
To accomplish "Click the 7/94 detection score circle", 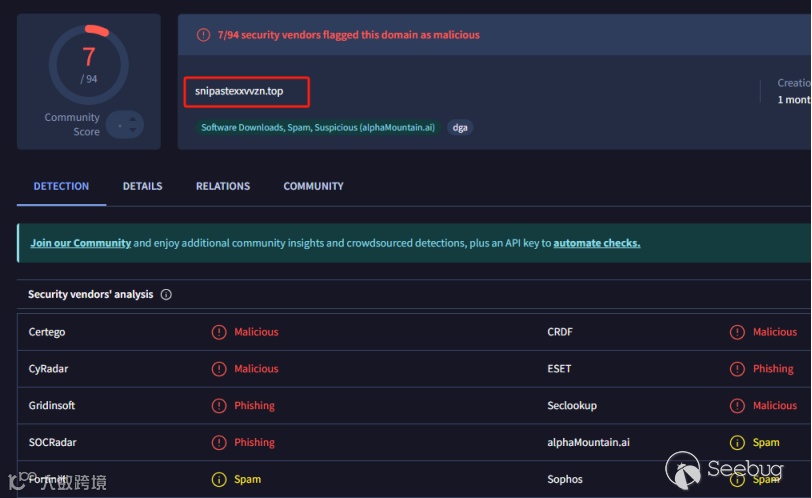I will coord(89,65).
